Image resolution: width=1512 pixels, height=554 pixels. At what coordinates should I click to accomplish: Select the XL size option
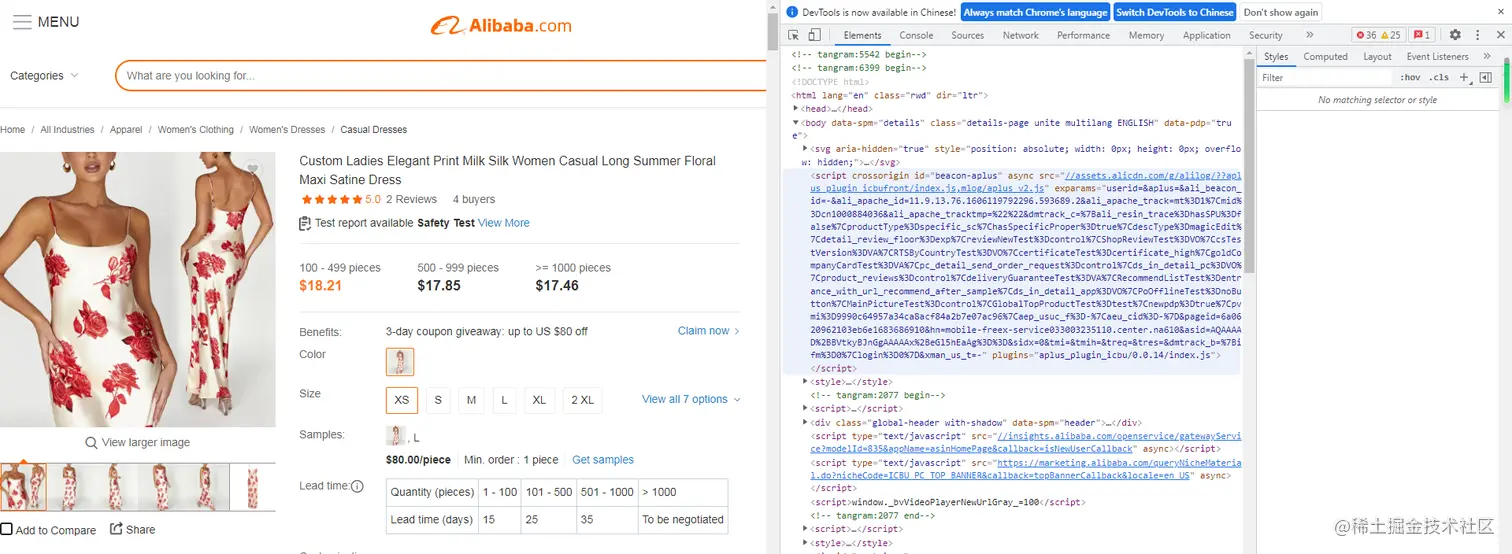(539, 400)
